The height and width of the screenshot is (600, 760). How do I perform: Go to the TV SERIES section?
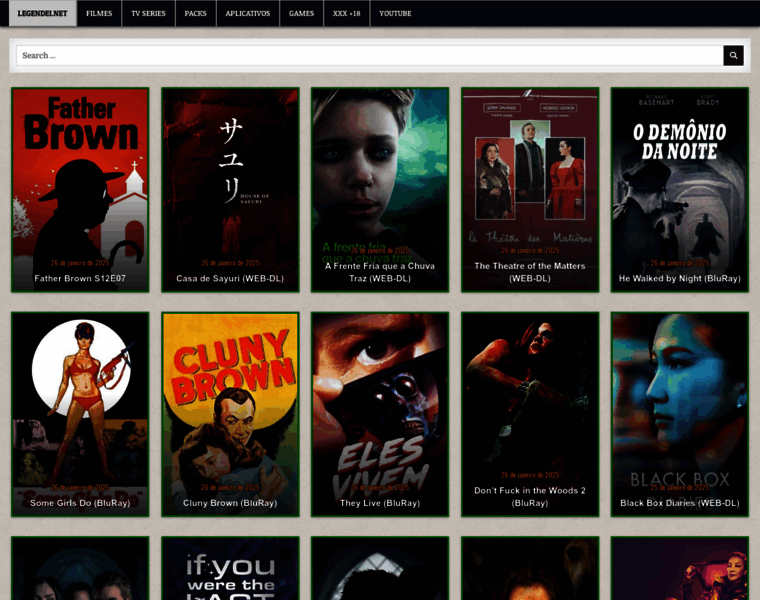(148, 14)
